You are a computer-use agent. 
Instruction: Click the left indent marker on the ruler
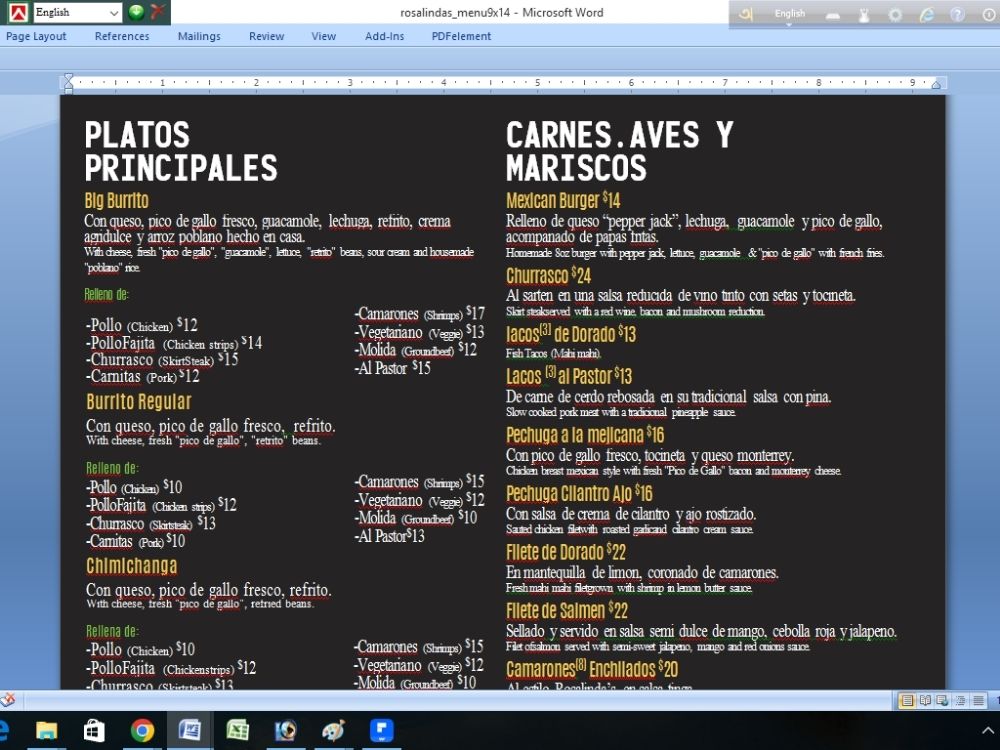[x=68, y=83]
